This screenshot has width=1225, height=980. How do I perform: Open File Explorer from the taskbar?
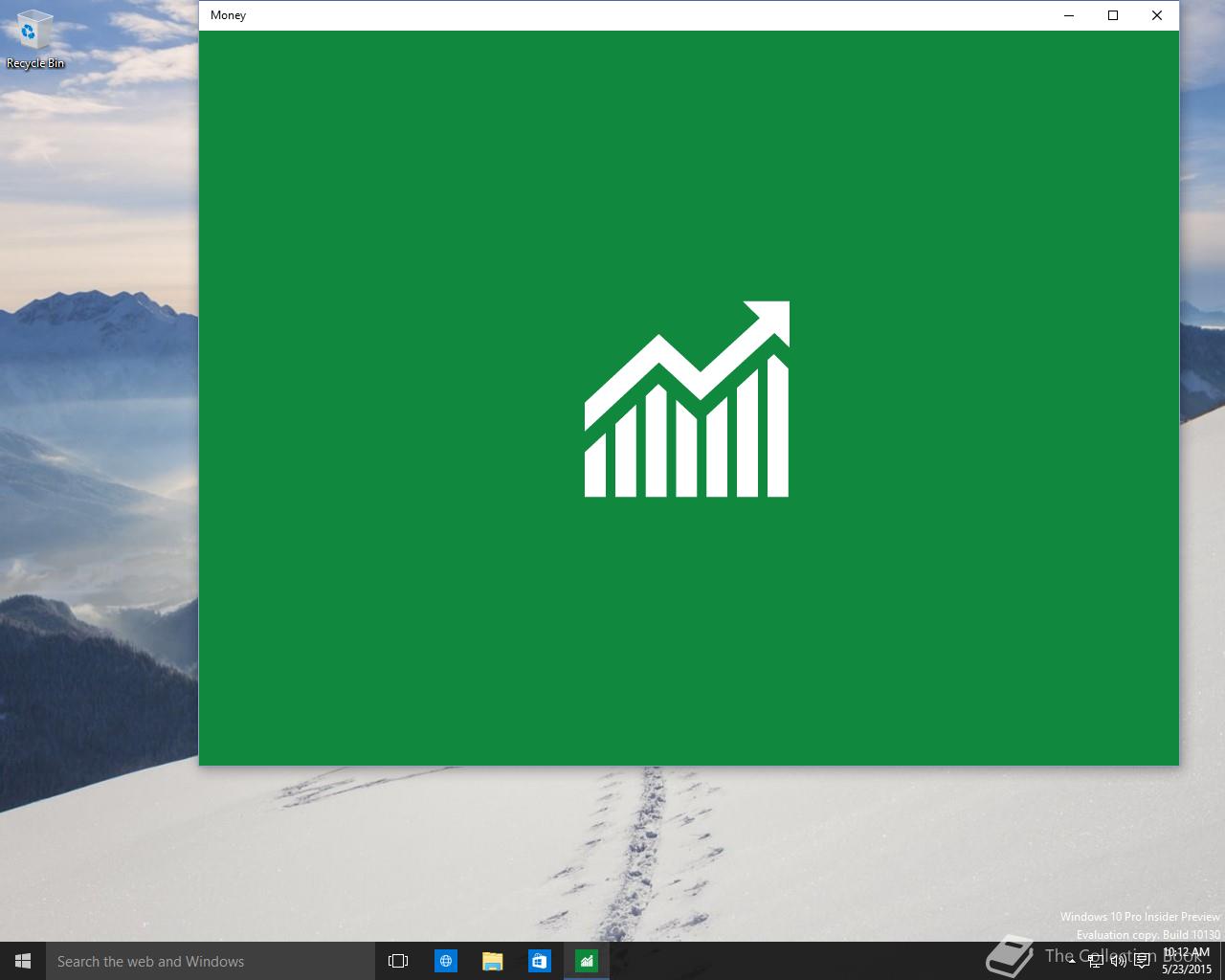[493, 961]
